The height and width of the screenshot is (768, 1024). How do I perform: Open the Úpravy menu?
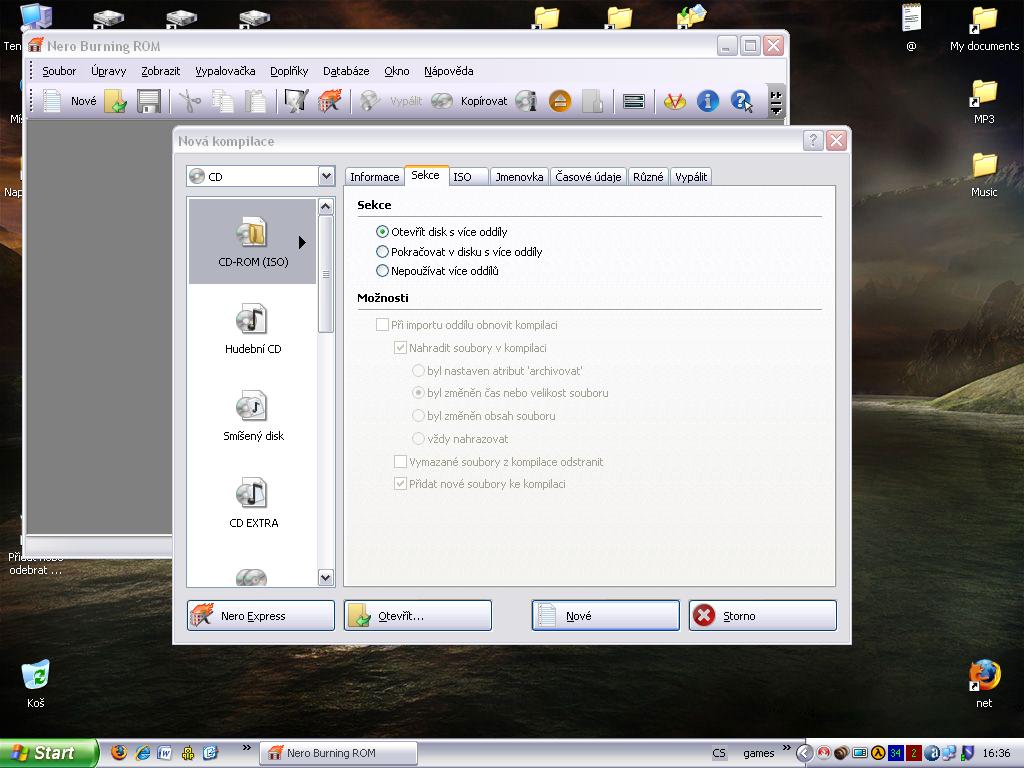click(108, 71)
